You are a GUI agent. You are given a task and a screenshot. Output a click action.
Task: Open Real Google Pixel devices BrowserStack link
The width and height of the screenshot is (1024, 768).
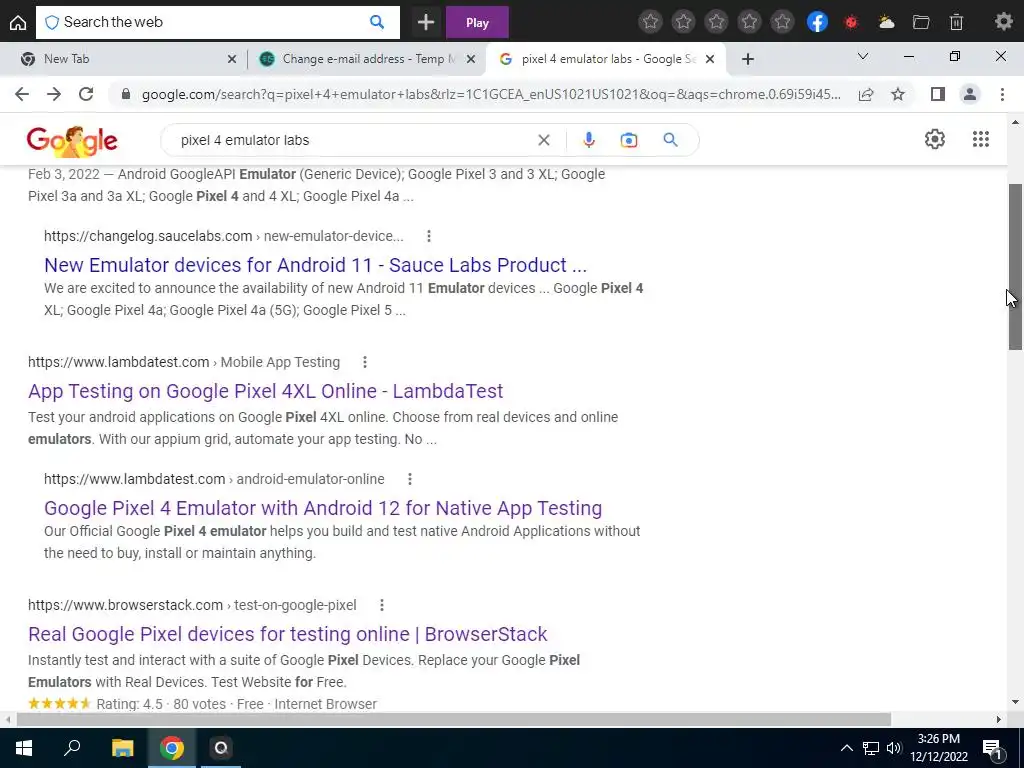[287, 633]
